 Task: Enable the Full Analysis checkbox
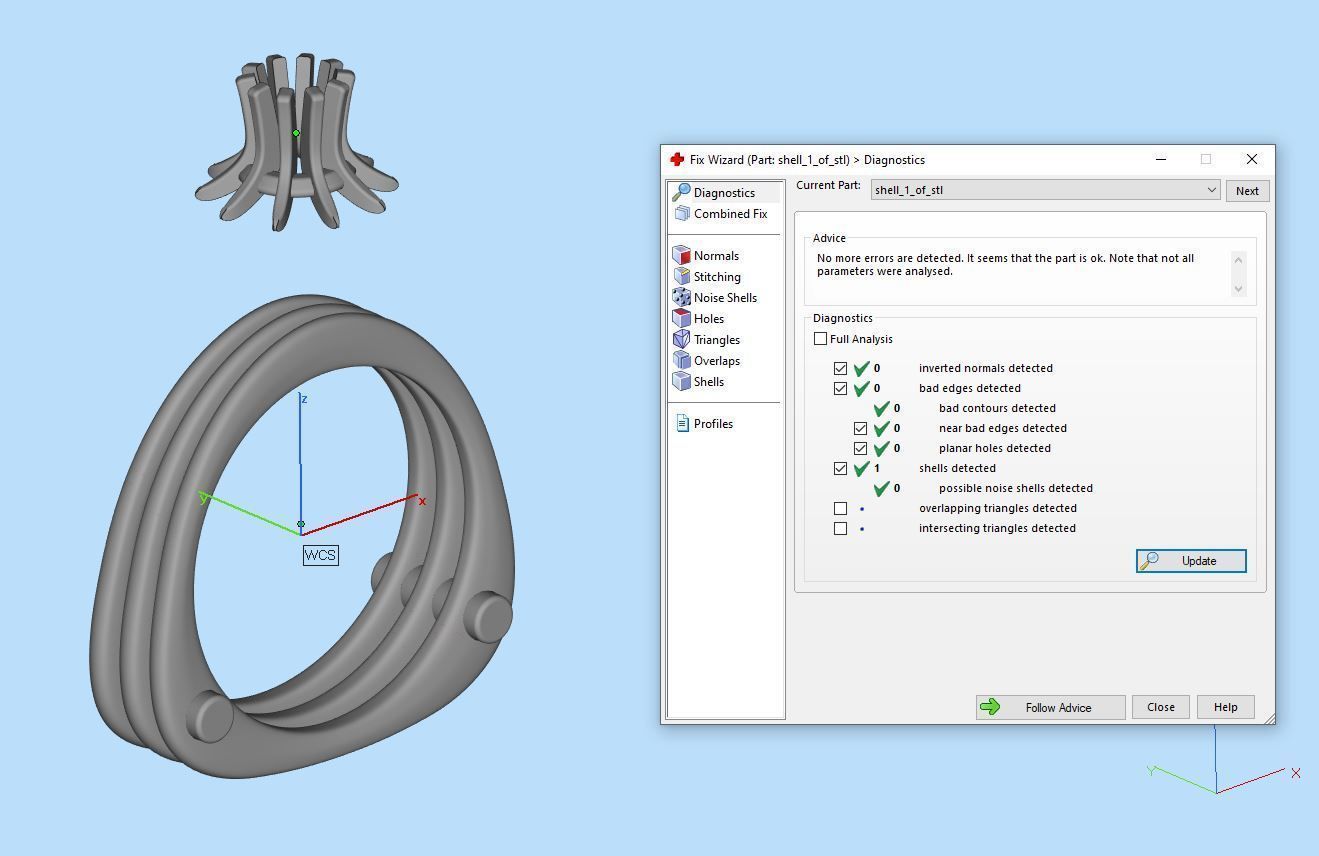[x=821, y=339]
